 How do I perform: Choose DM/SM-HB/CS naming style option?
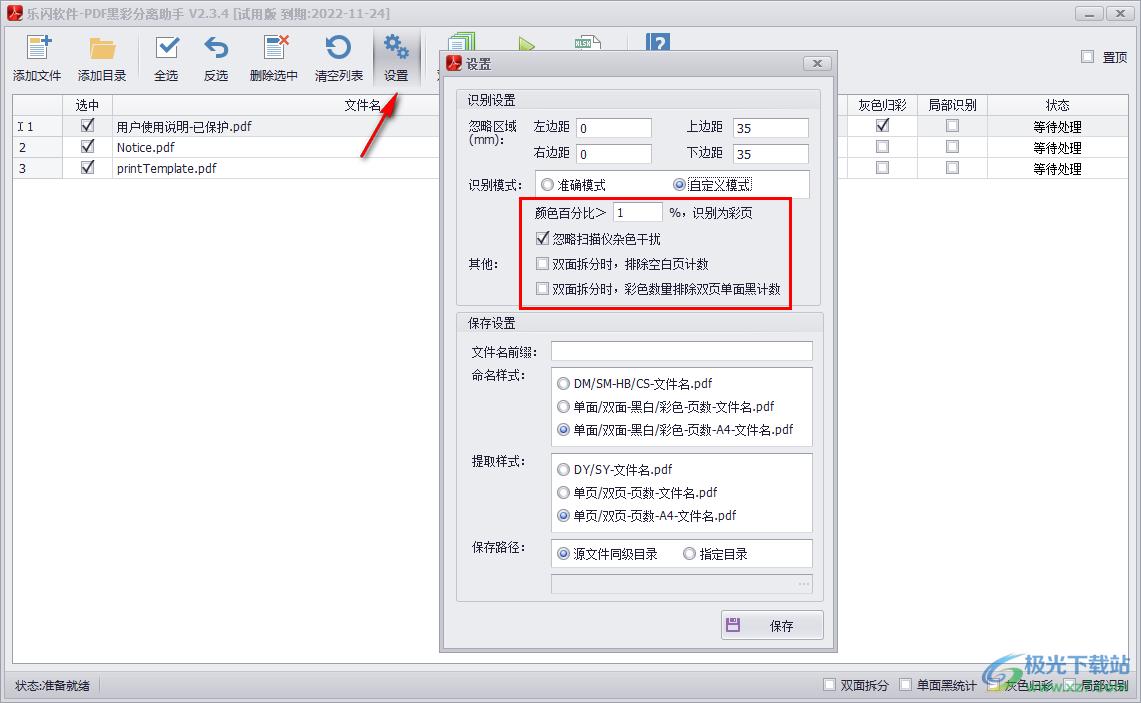tap(564, 383)
